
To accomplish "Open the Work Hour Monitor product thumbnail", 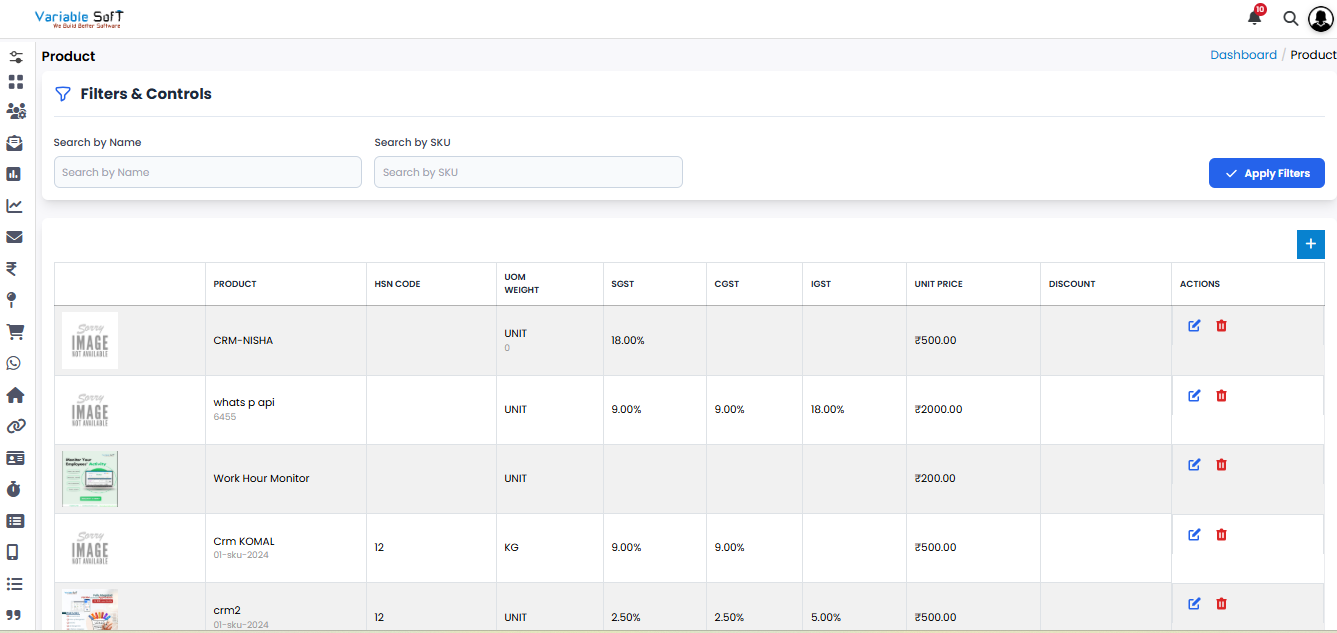I will tap(90, 478).
